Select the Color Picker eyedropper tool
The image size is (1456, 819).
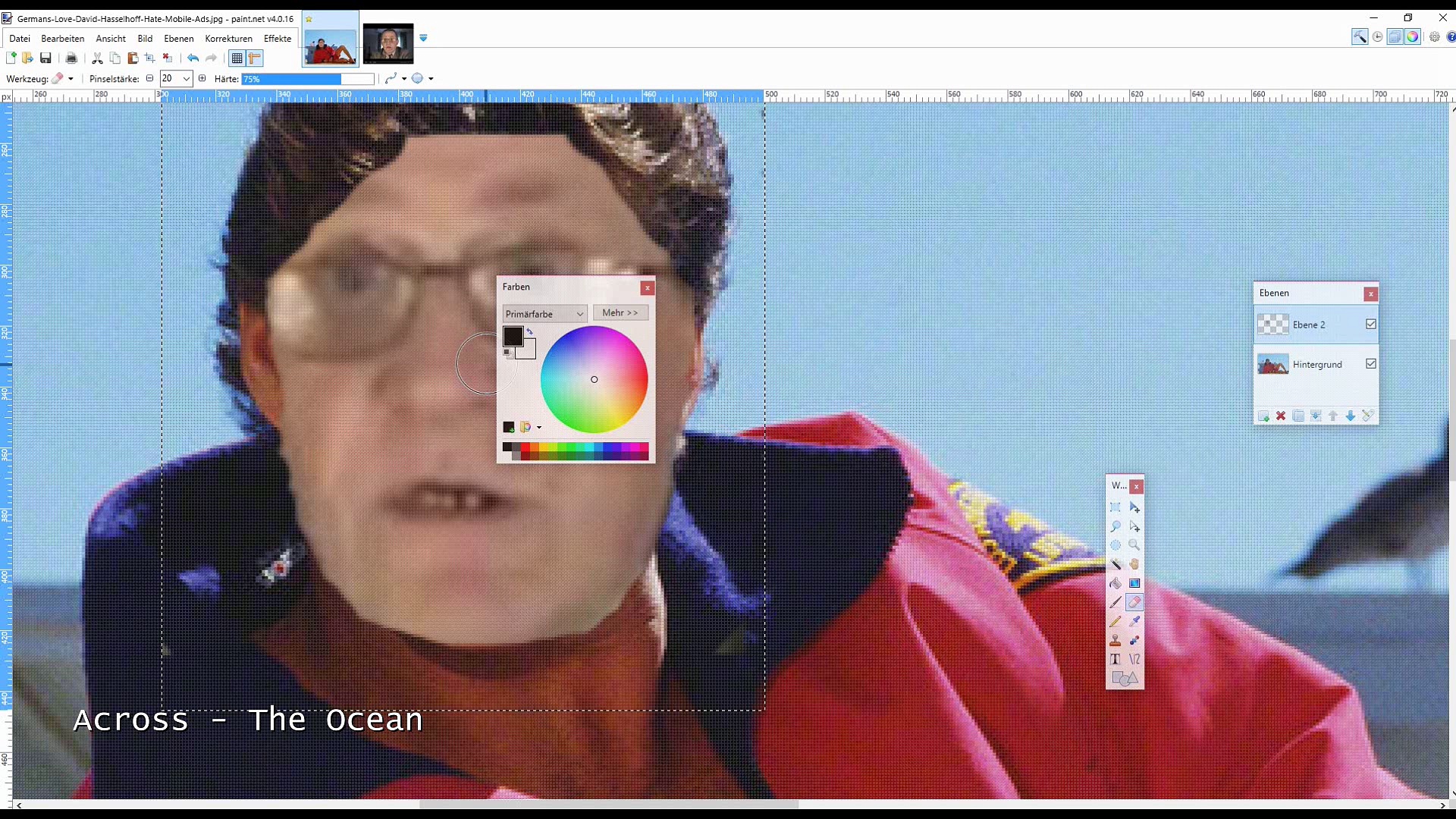coord(1134,621)
